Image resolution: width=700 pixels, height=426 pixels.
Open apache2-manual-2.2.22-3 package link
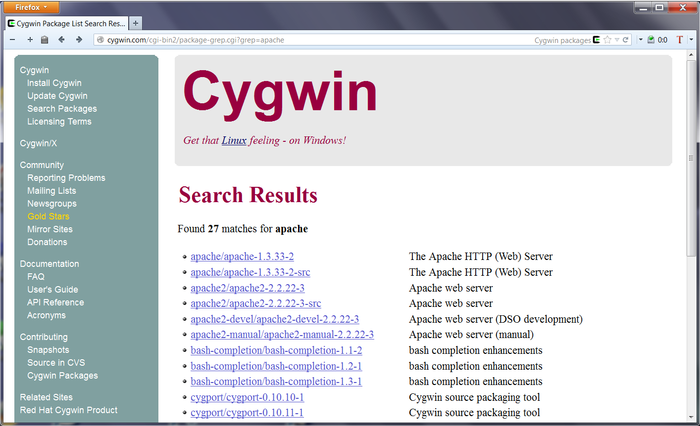(x=282, y=334)
